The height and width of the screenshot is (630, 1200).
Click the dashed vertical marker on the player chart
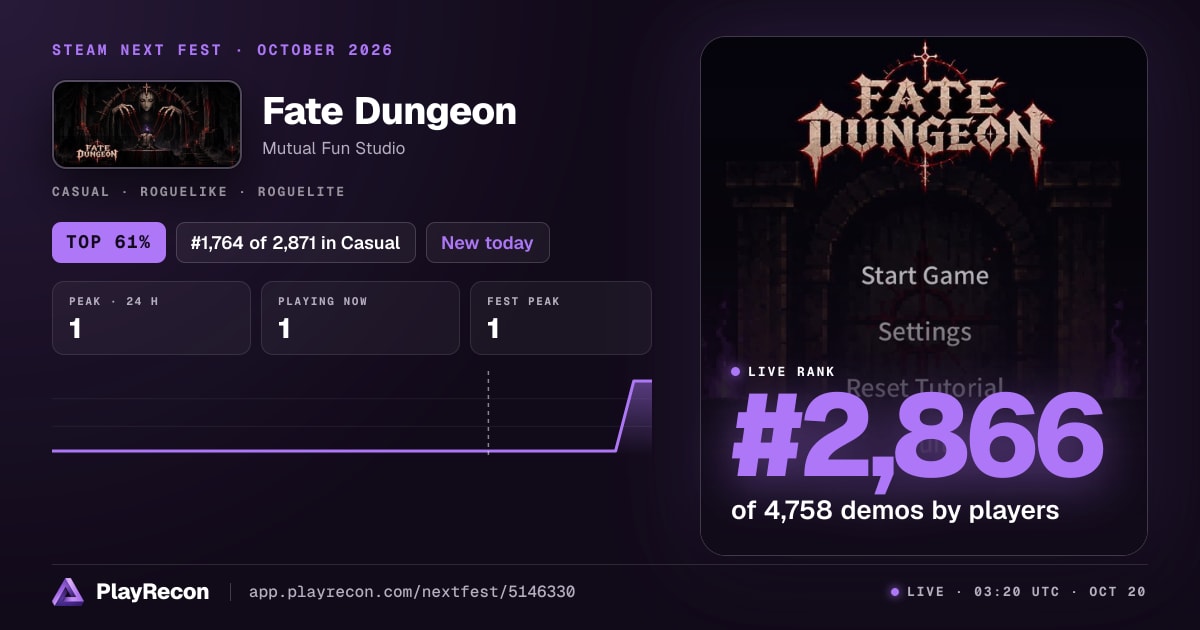[488, 412]
